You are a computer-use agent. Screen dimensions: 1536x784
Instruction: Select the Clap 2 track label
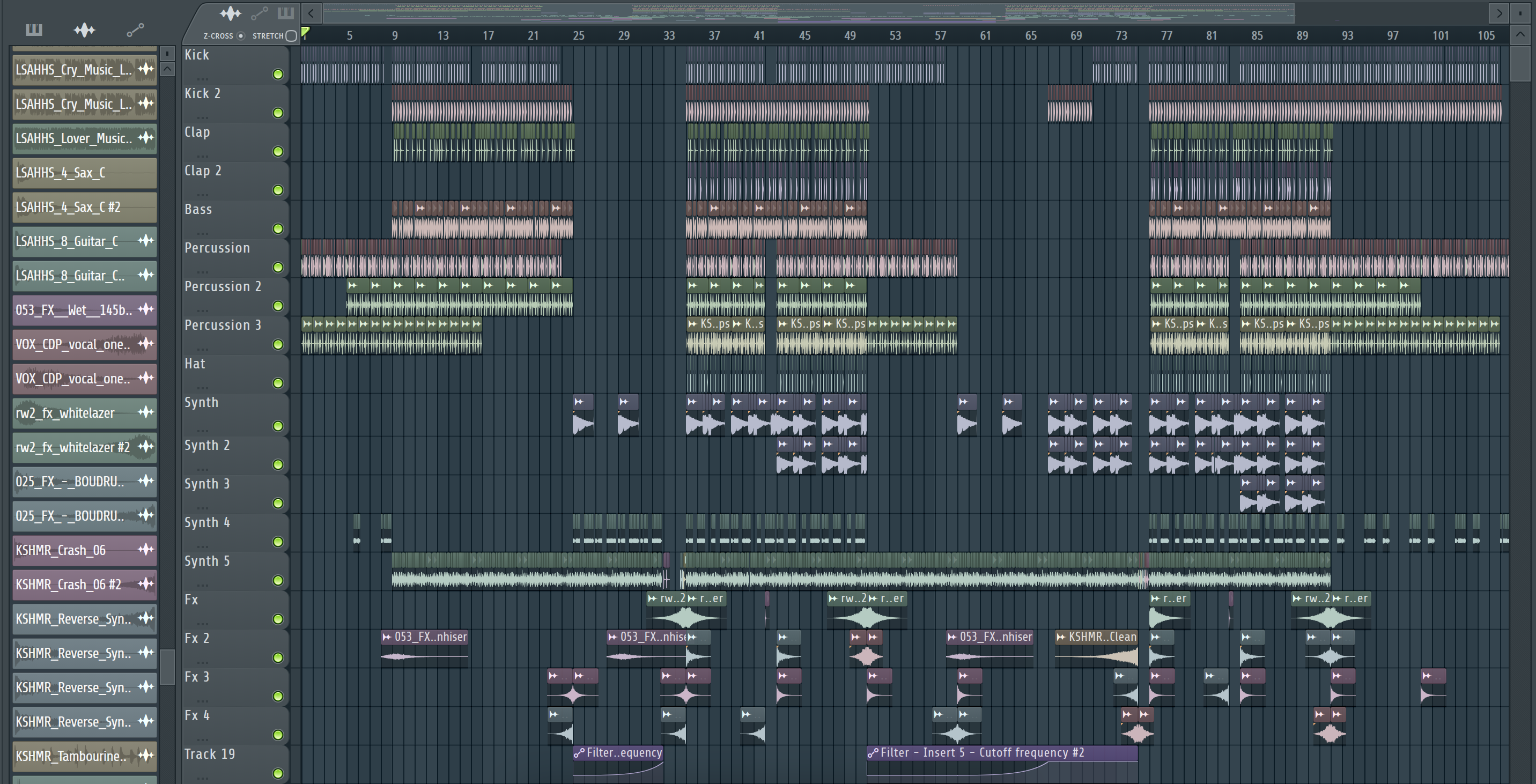click(x=203, y=171)
